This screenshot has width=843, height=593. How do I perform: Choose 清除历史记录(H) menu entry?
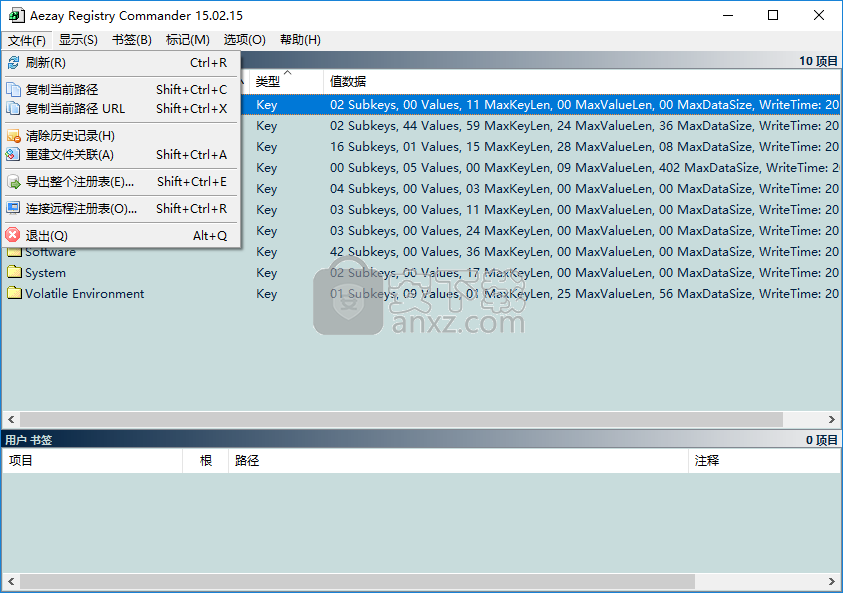point(122,136)
